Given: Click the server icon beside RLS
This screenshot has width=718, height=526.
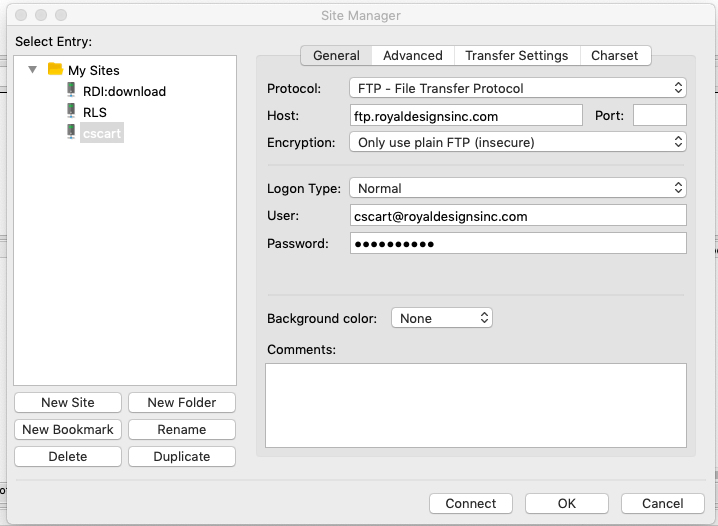Looking at the screenshot, I should pos(71,110).
